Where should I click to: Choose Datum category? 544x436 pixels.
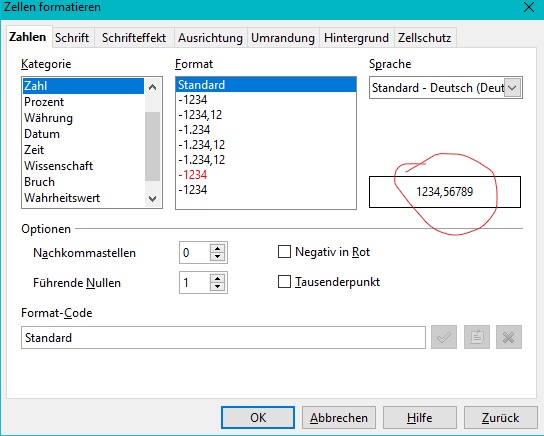click(x=83, y=134)
